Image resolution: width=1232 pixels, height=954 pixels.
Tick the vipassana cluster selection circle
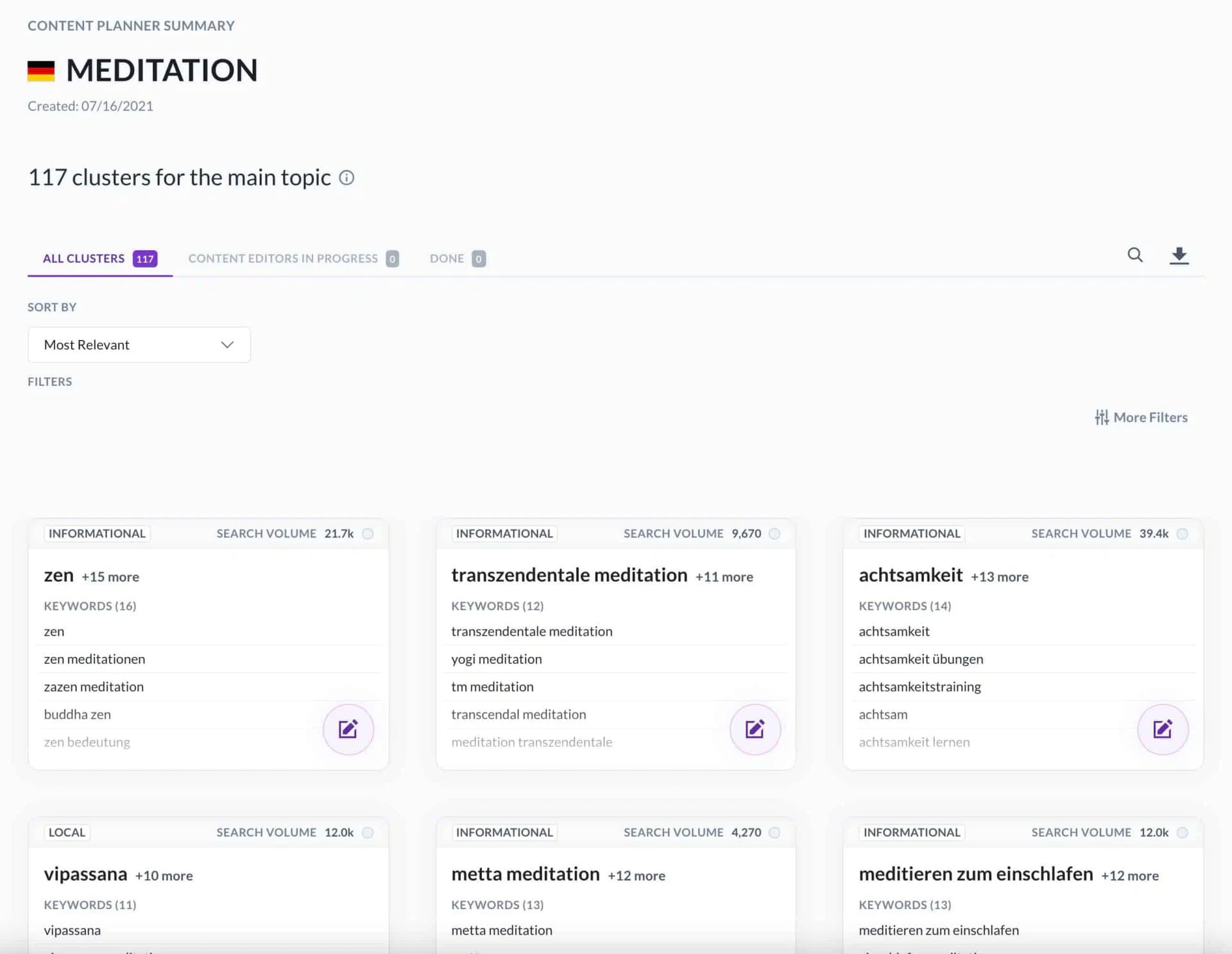click(368, 832)
